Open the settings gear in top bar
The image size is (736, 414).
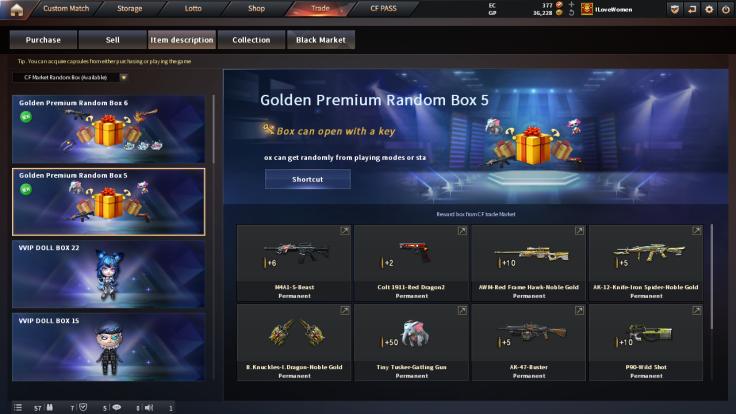tap(709, 9)
